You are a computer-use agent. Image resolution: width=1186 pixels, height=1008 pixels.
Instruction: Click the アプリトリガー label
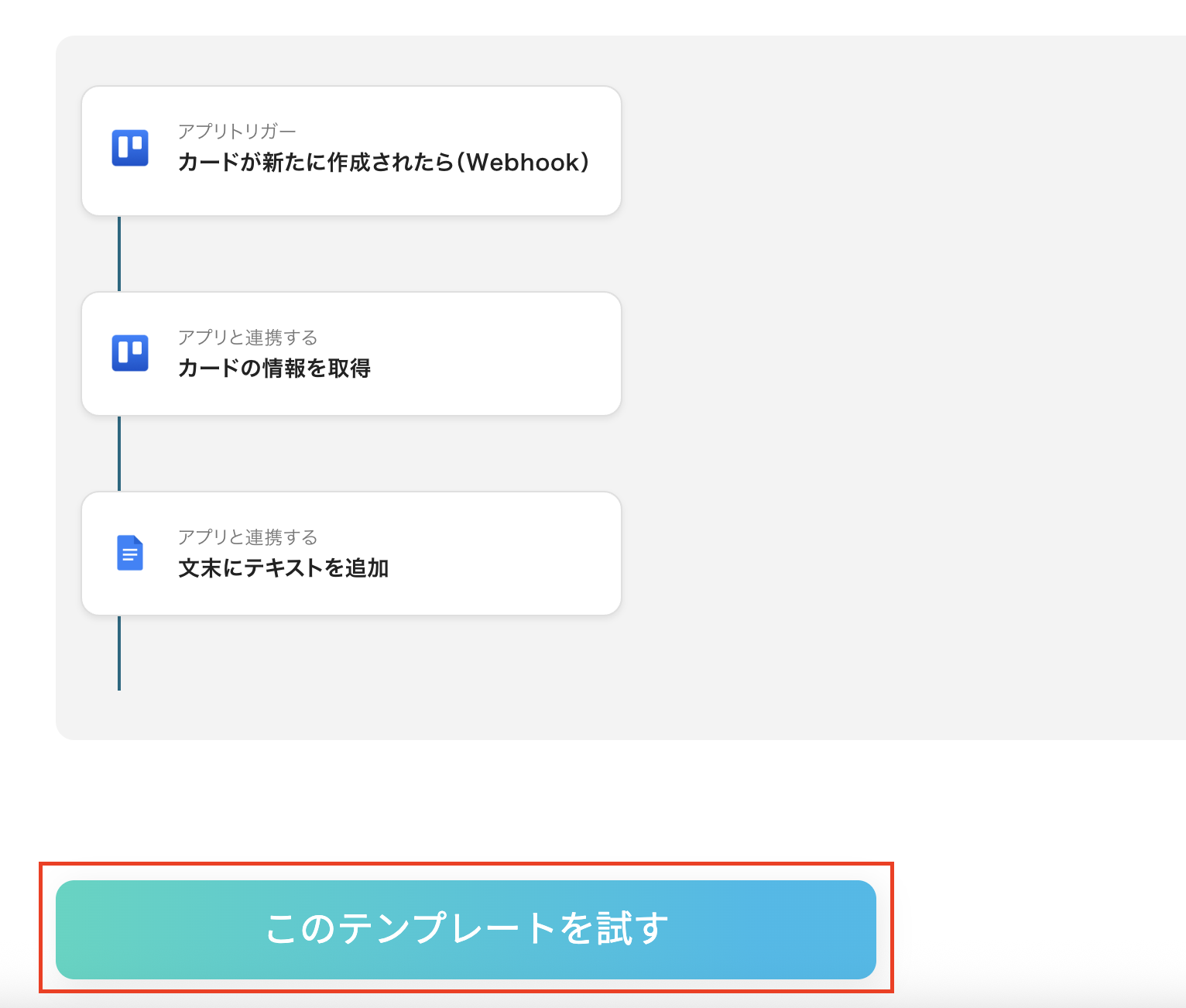tap(237, 132)
